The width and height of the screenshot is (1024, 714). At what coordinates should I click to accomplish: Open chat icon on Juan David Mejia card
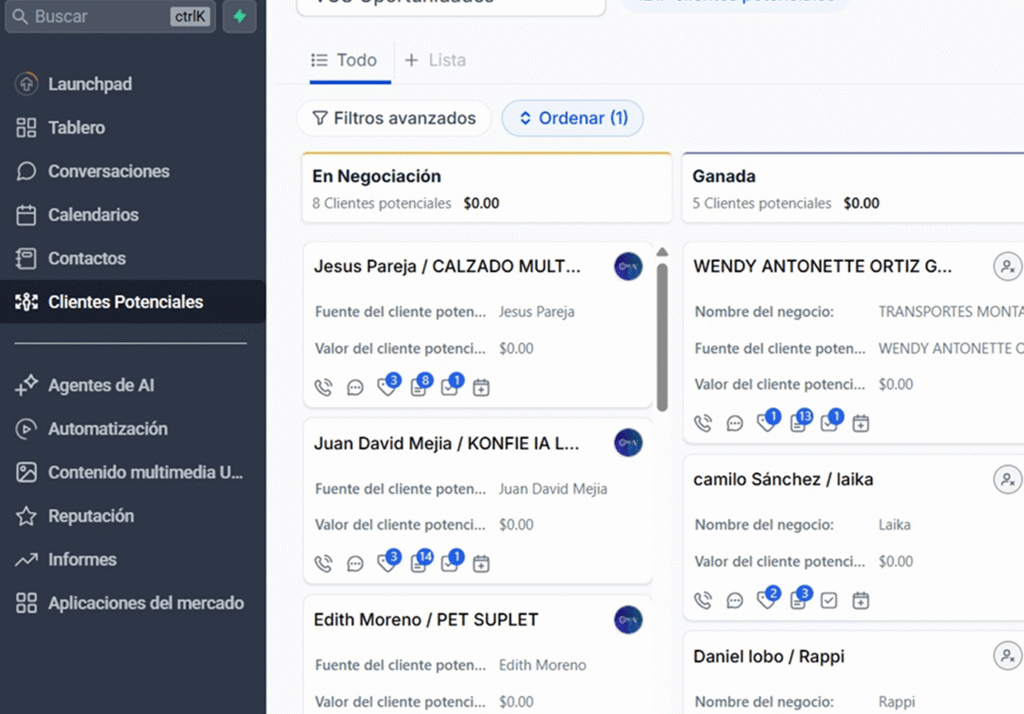(355, 564)
